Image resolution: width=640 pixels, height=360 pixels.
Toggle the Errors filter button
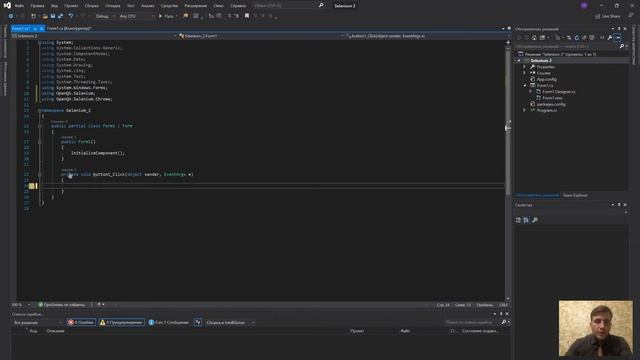pos(81,322)
